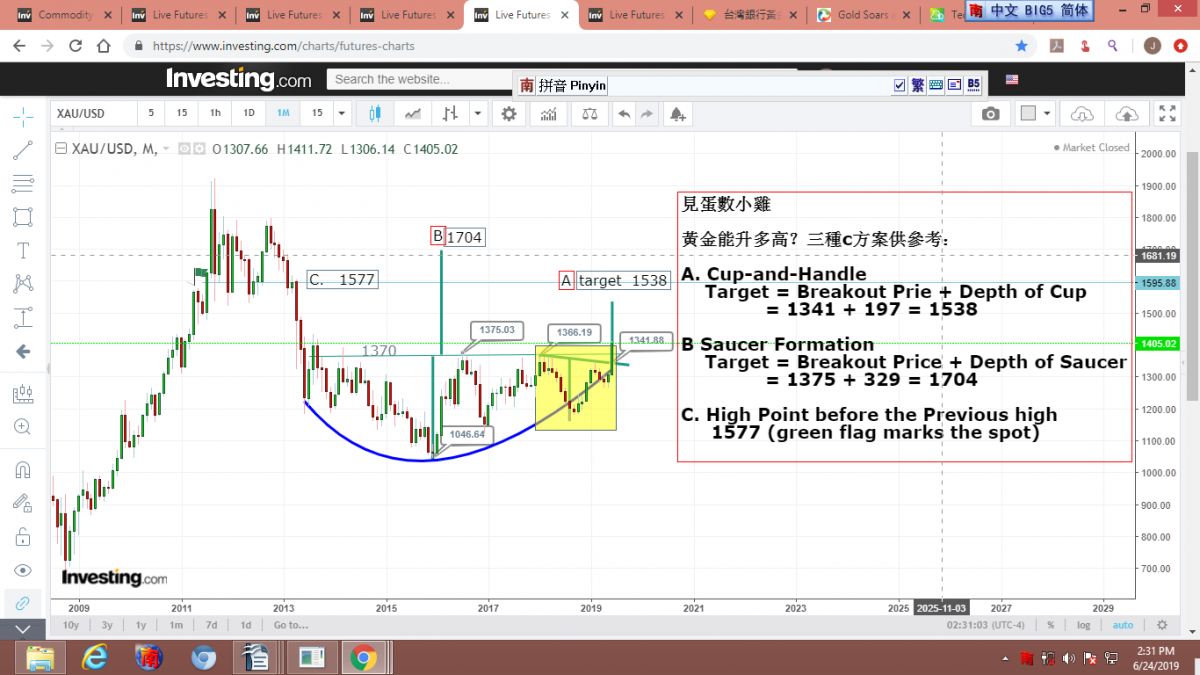
Task: Open compare symbols scales icon
Action: point(590,114)
